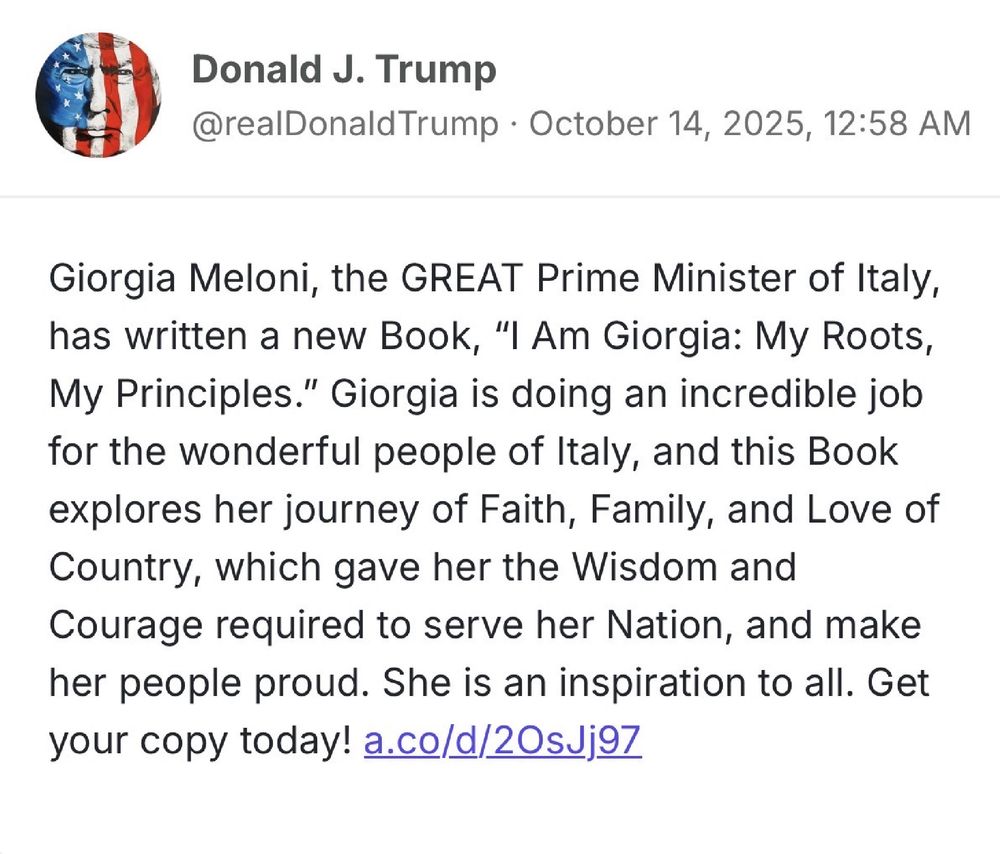Follow the a.co/d/2OsJj97 book link
1000x854 pixels.
503,740
